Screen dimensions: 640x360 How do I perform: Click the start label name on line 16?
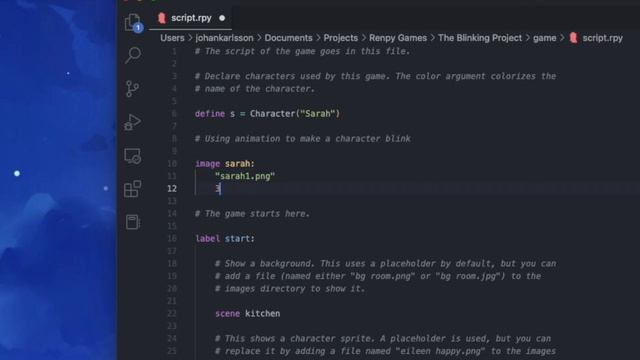(x=238, y=238)
